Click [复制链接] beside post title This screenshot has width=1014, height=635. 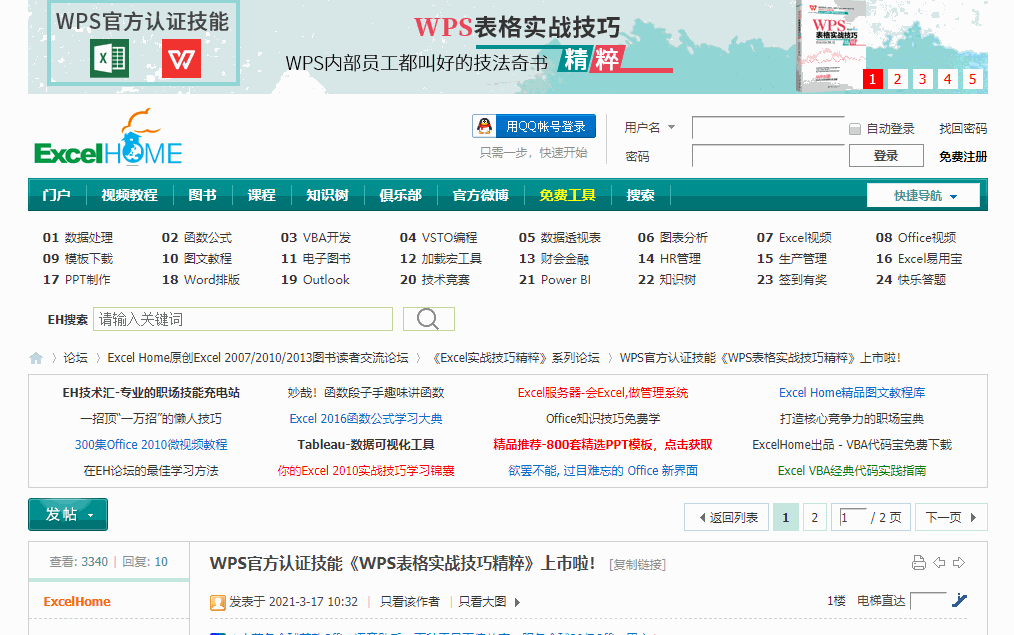pos(637,565)
